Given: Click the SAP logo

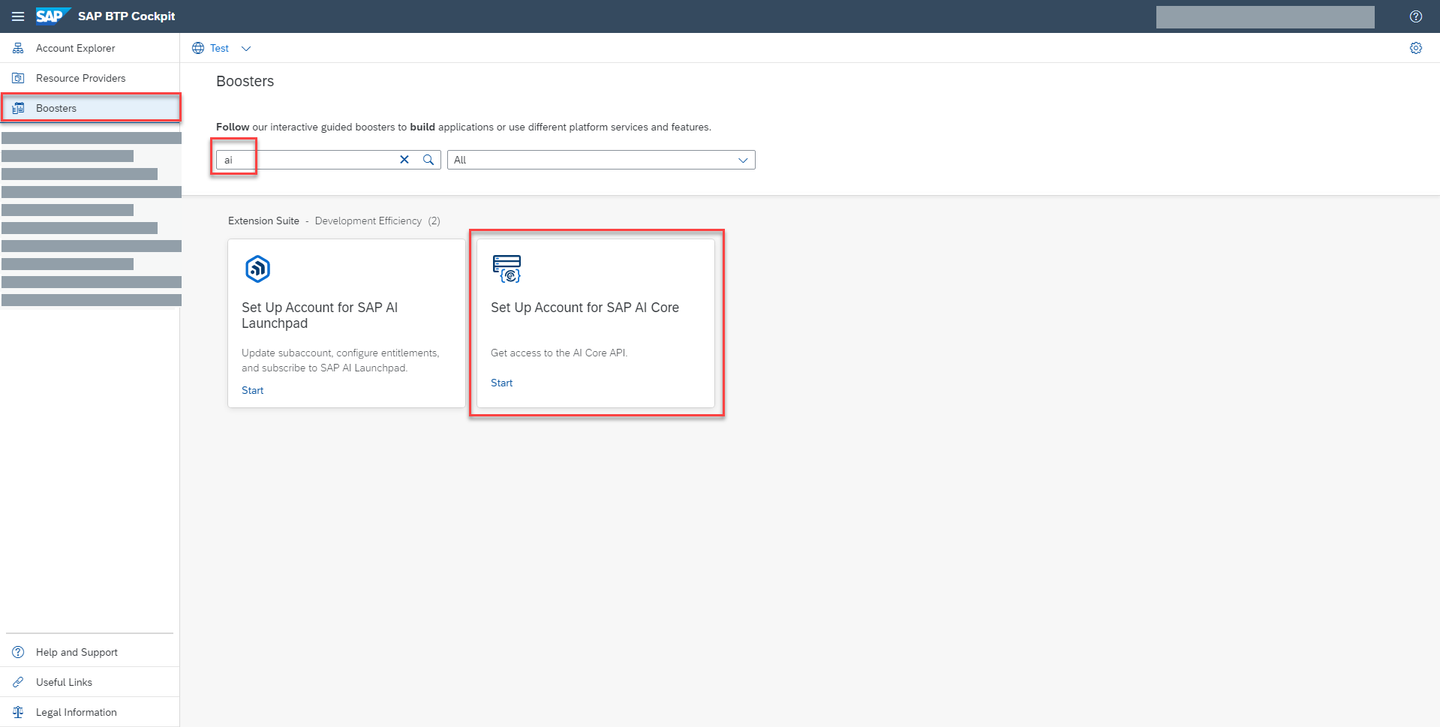Looking at the screenshot, I should click(52, 16).
